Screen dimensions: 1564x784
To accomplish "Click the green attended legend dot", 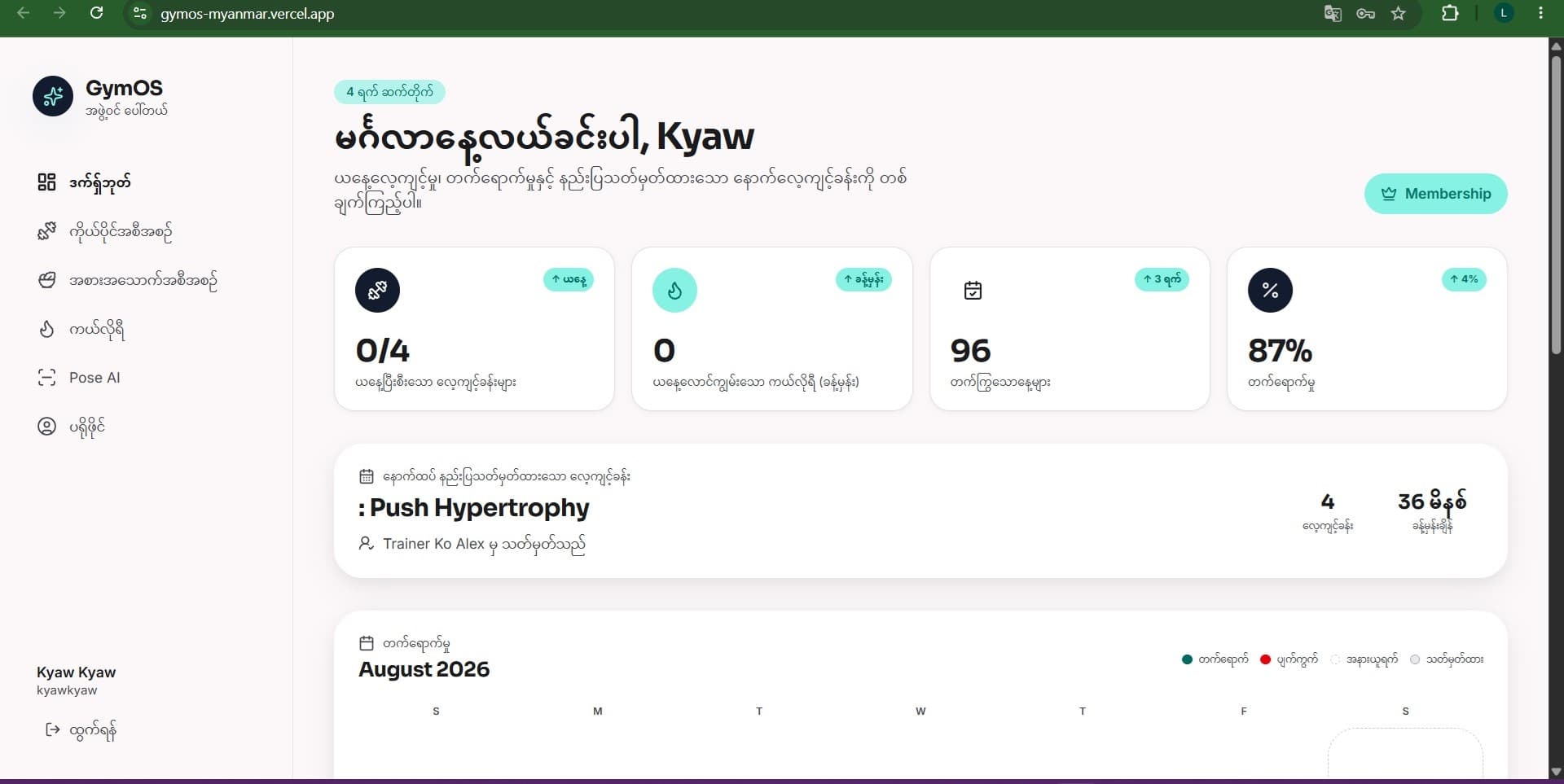I will [x=1187, y=659].
